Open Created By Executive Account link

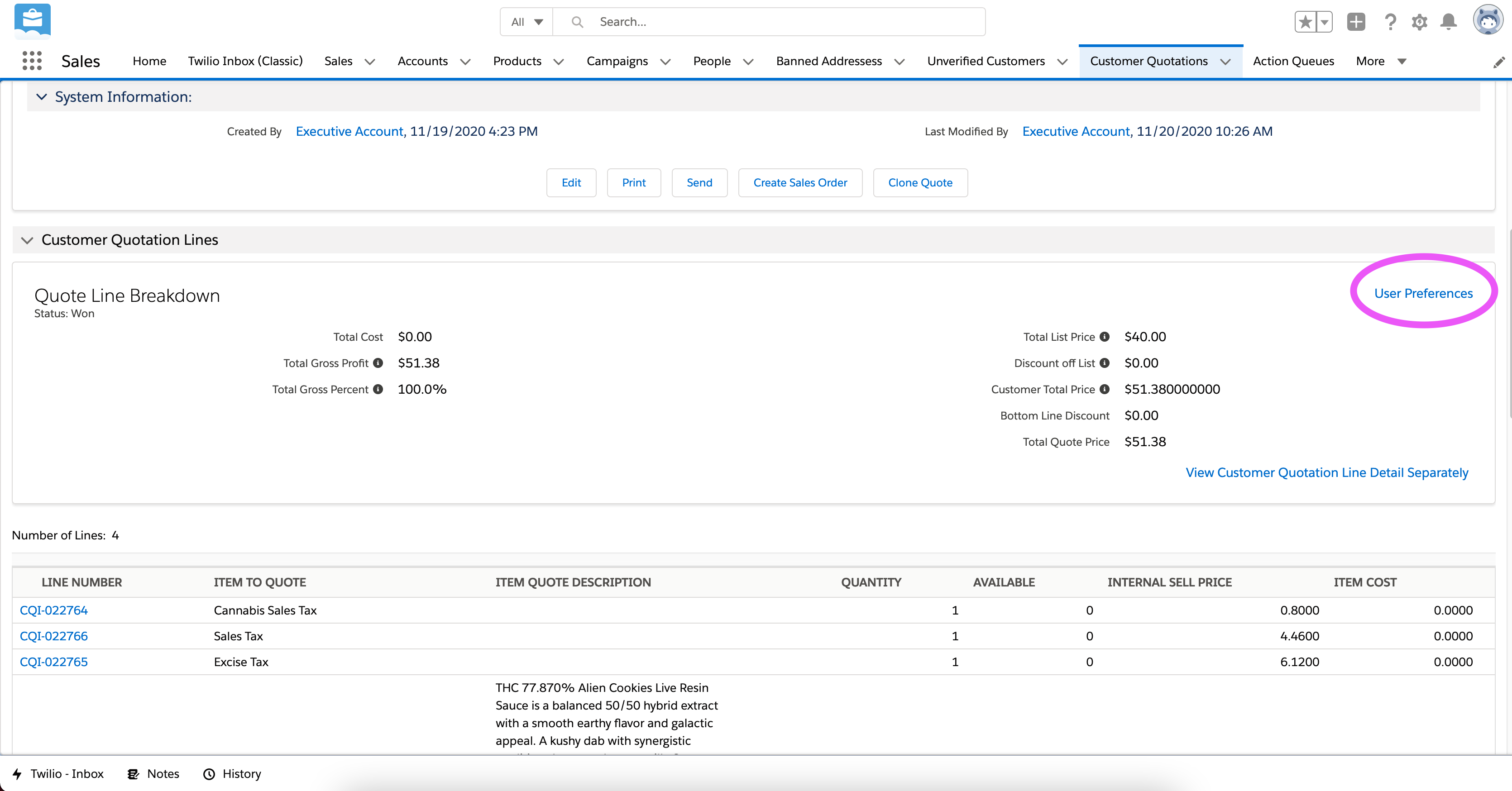[350, 131]
